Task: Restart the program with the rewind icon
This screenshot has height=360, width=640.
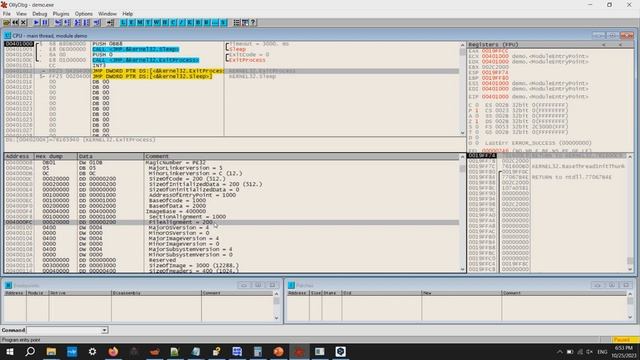Action: tap(15, 22)
